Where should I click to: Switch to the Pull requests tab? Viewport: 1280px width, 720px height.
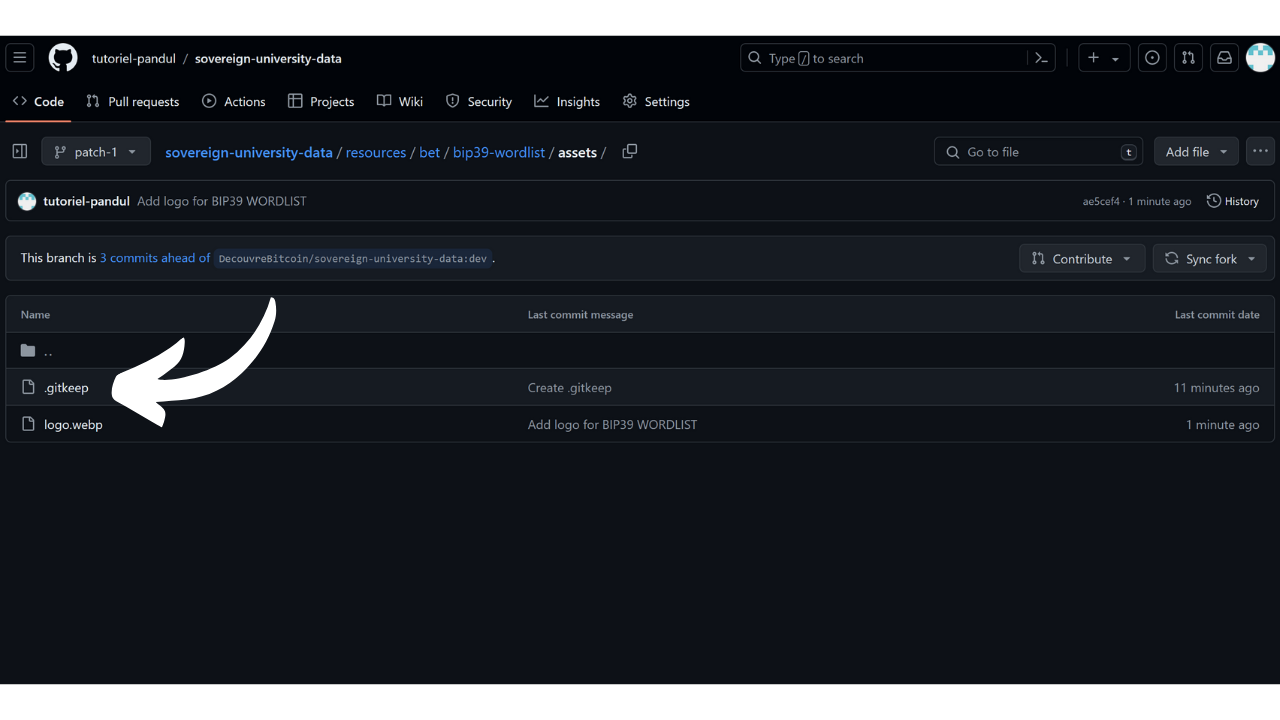[133, 102]
